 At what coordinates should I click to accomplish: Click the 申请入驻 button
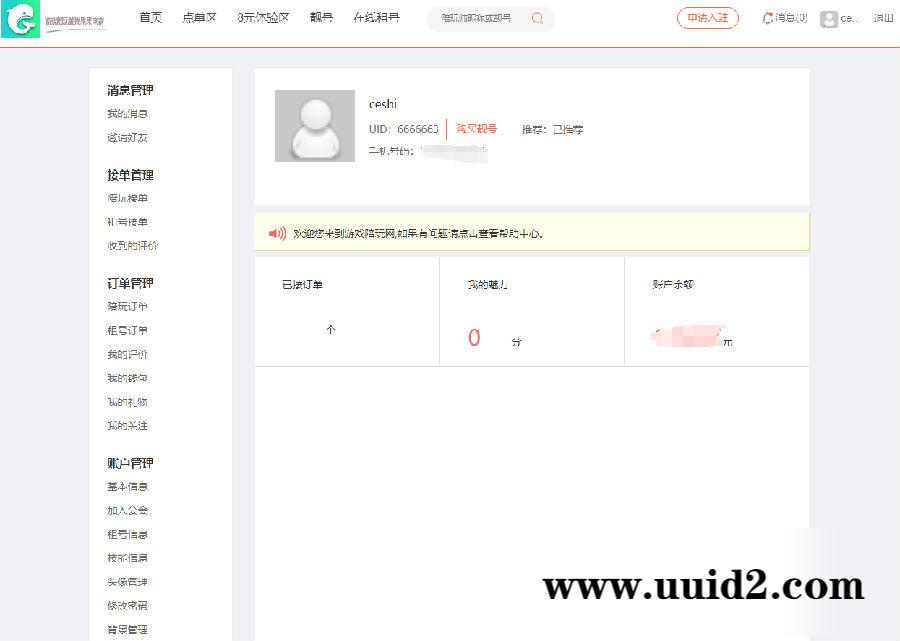click(707, 18)
